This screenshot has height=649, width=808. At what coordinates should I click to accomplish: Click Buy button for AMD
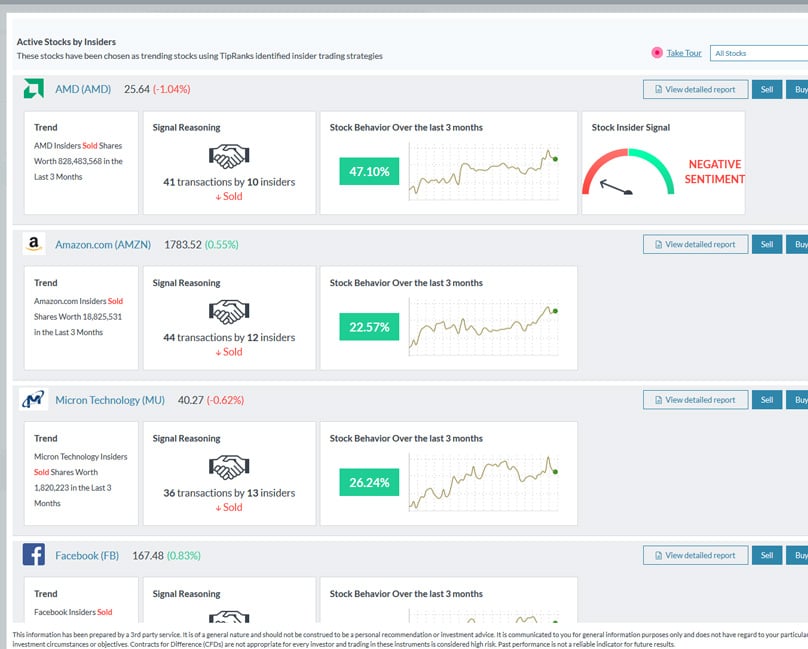click(797, 89)
